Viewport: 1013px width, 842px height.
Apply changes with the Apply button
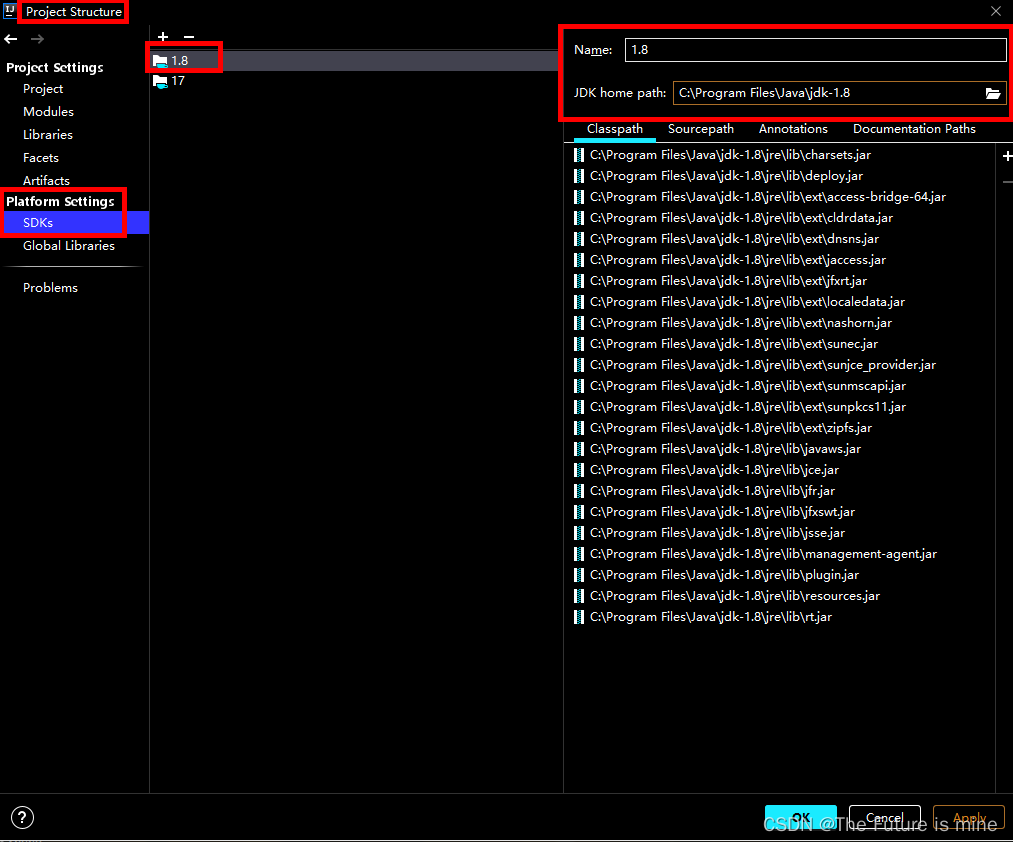pos(967,817)
